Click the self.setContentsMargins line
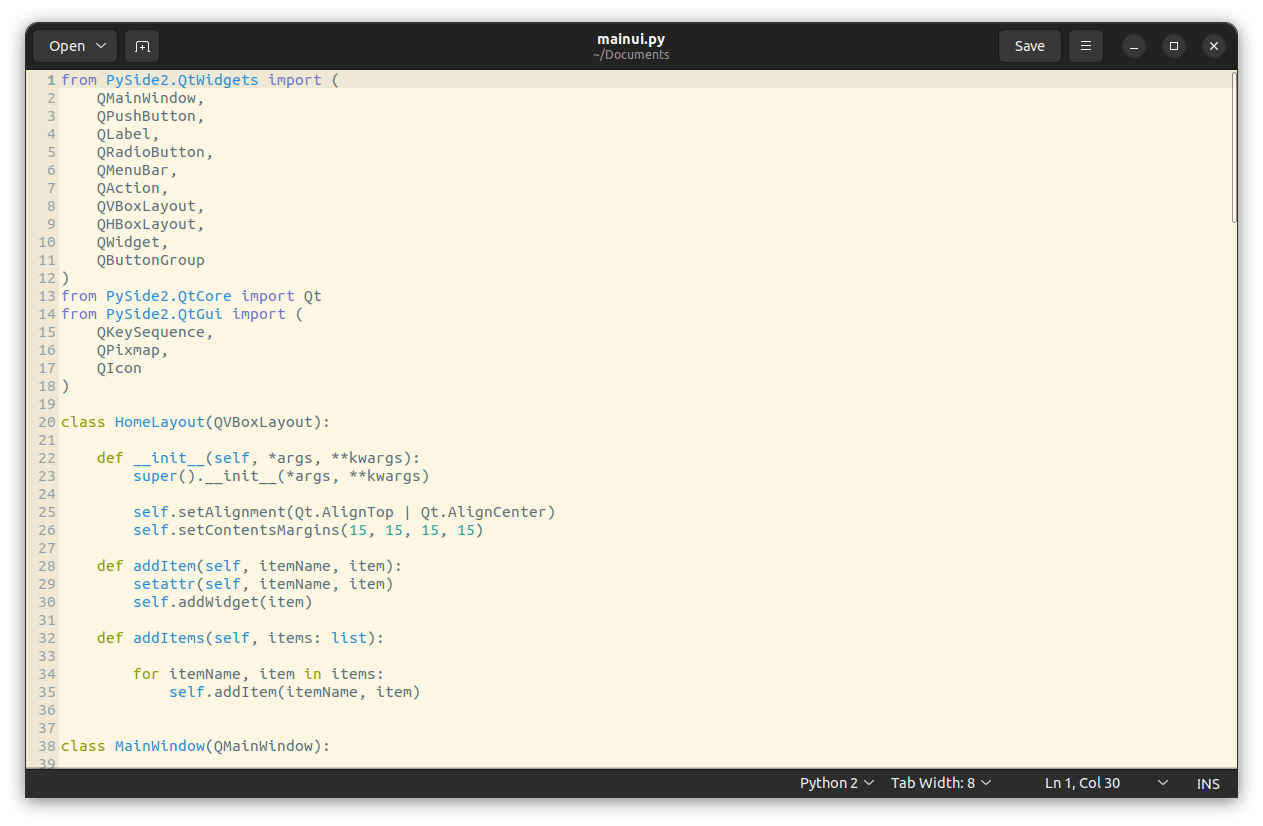Screen dimensions: 1263x826 click(x=308, y=530)
